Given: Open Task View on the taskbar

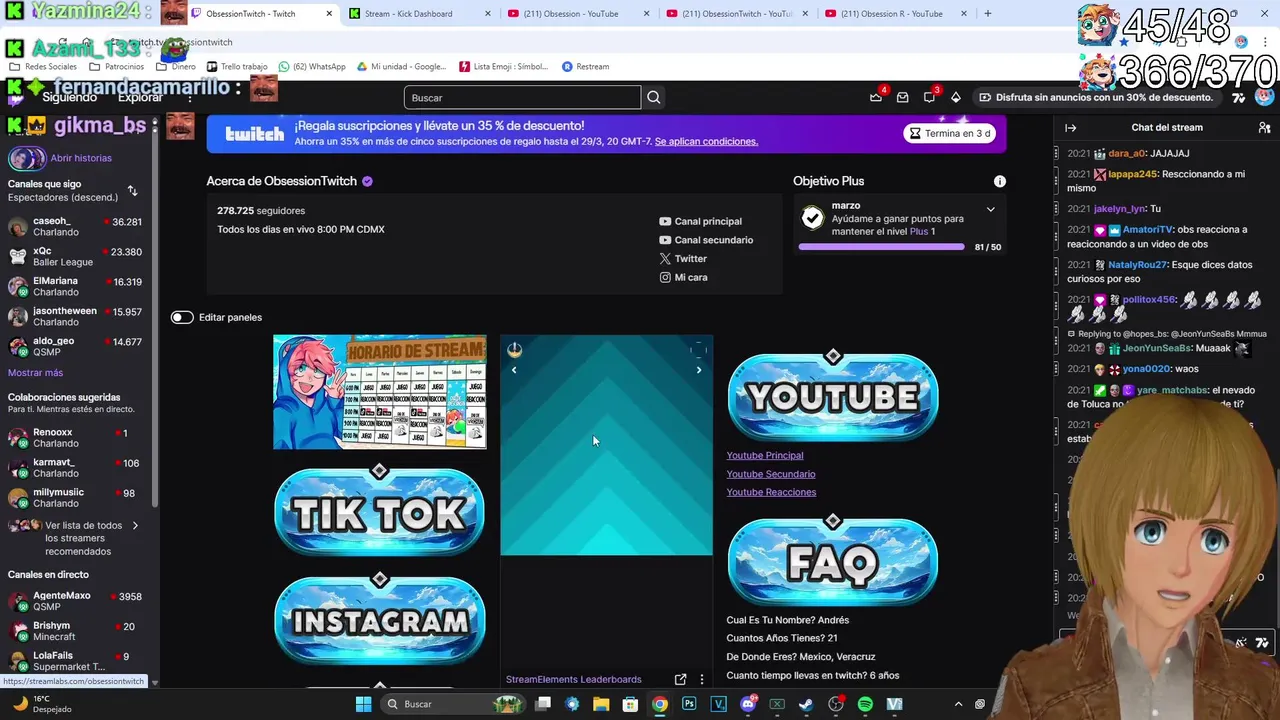Looking at the screenshot, I should pyautogui.click(x=543, y=704).
